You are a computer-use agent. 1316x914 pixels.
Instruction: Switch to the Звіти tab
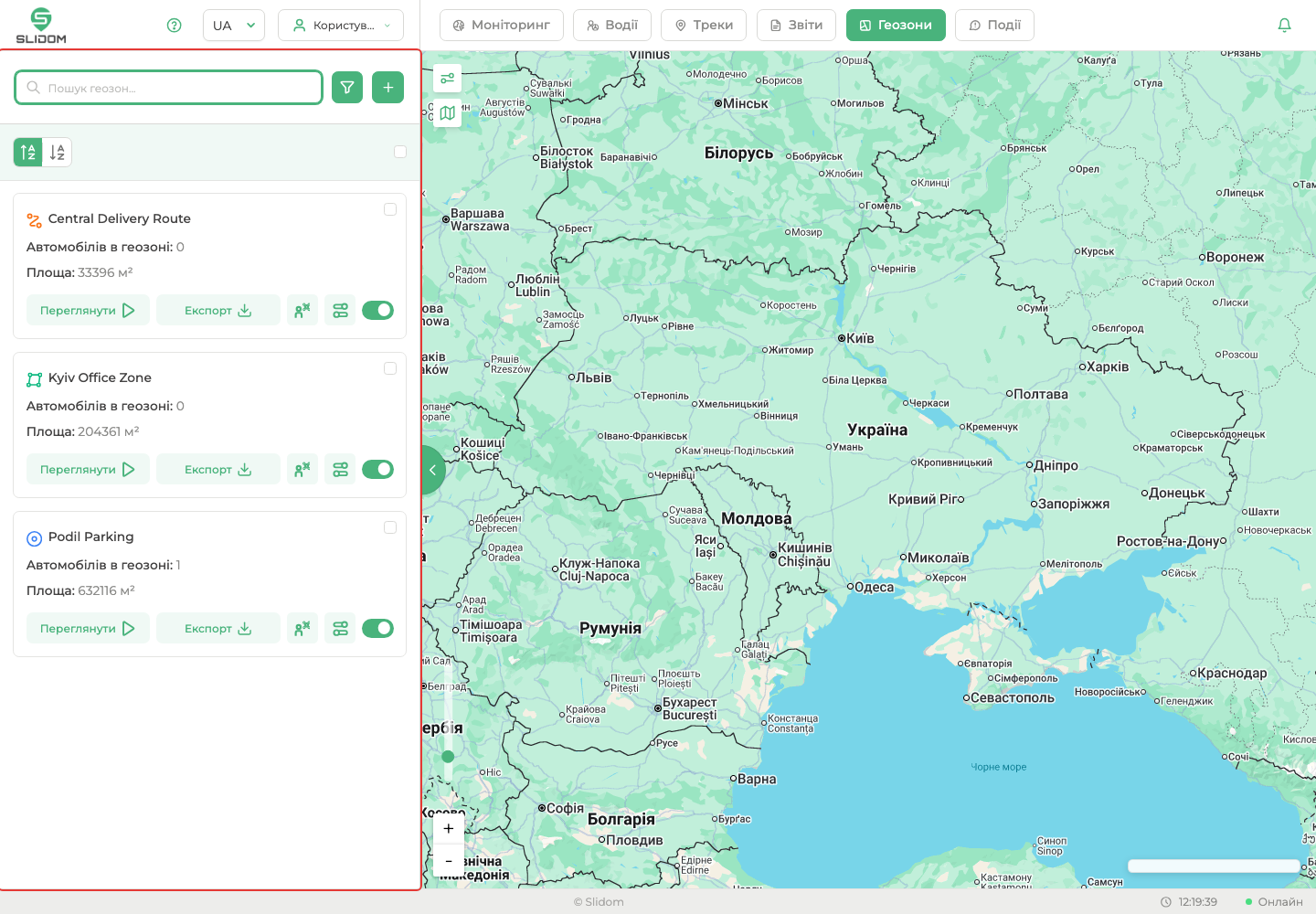coord(796,26)
